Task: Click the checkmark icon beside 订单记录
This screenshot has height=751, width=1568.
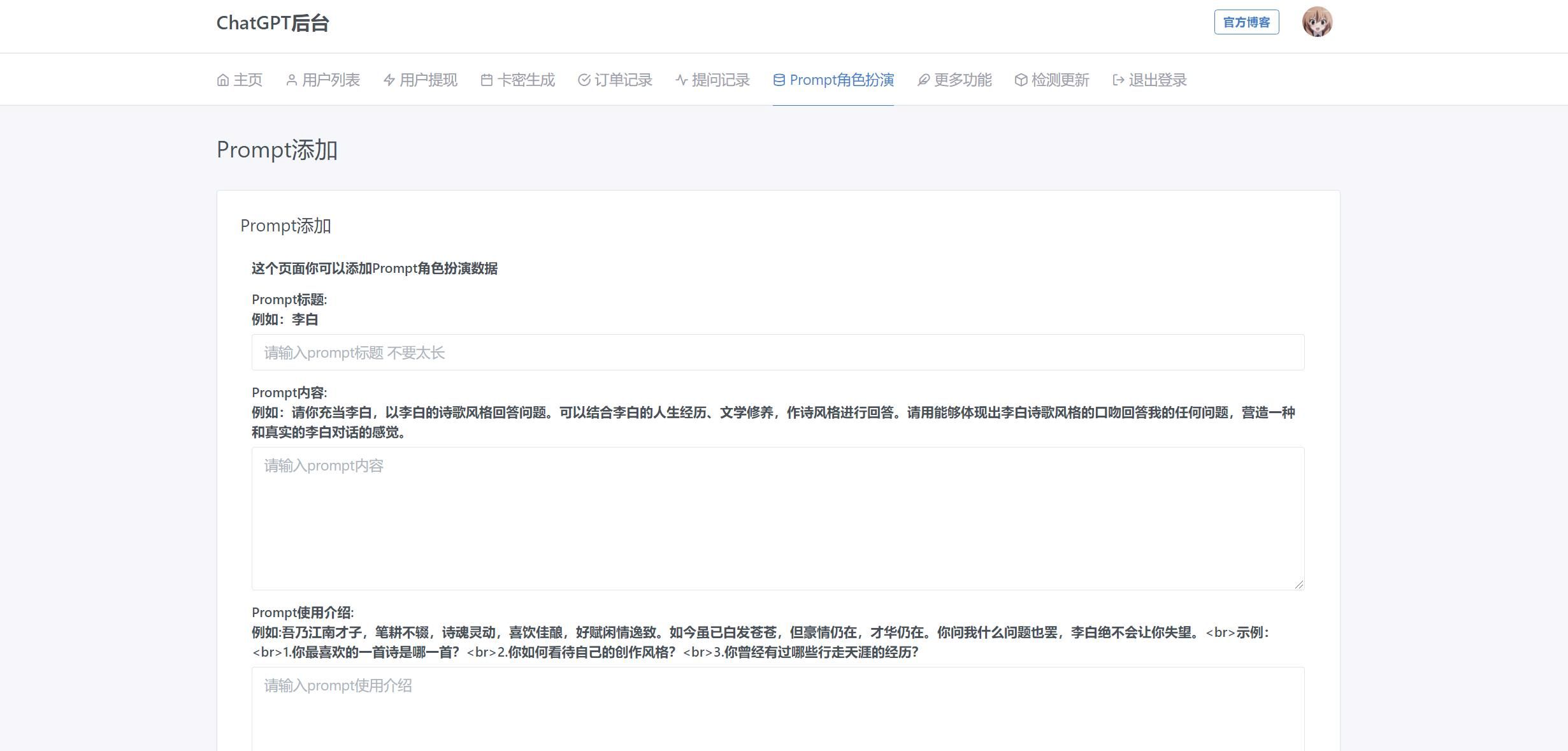Action: 584,80
